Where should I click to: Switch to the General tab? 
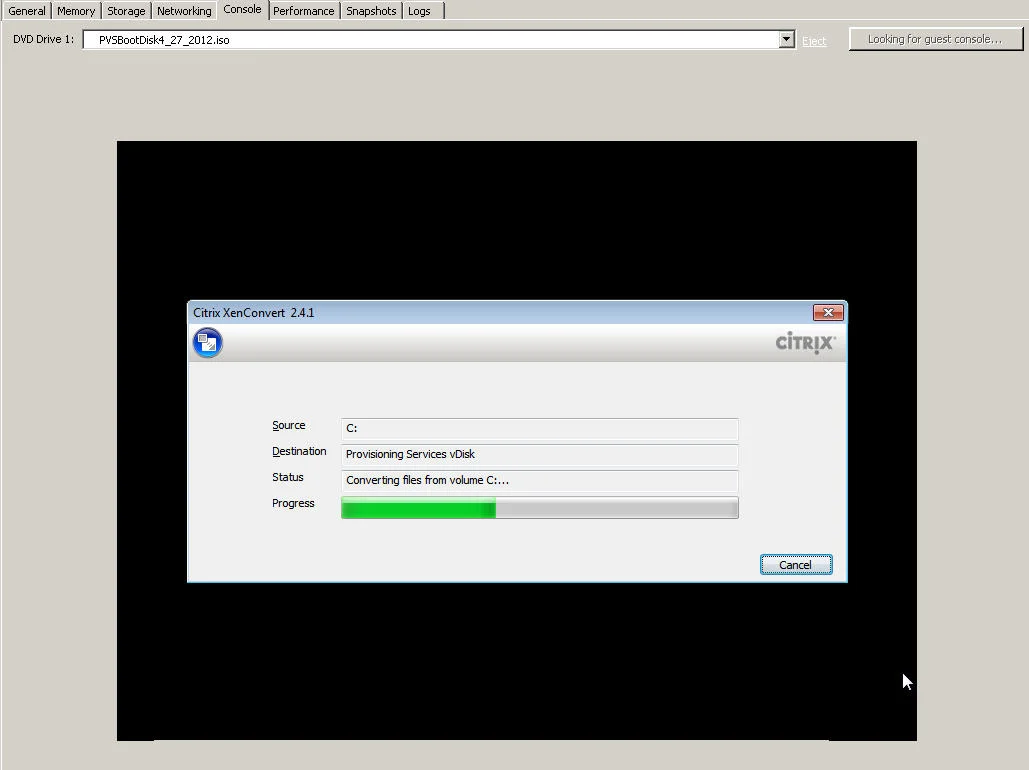pos(27,11)
